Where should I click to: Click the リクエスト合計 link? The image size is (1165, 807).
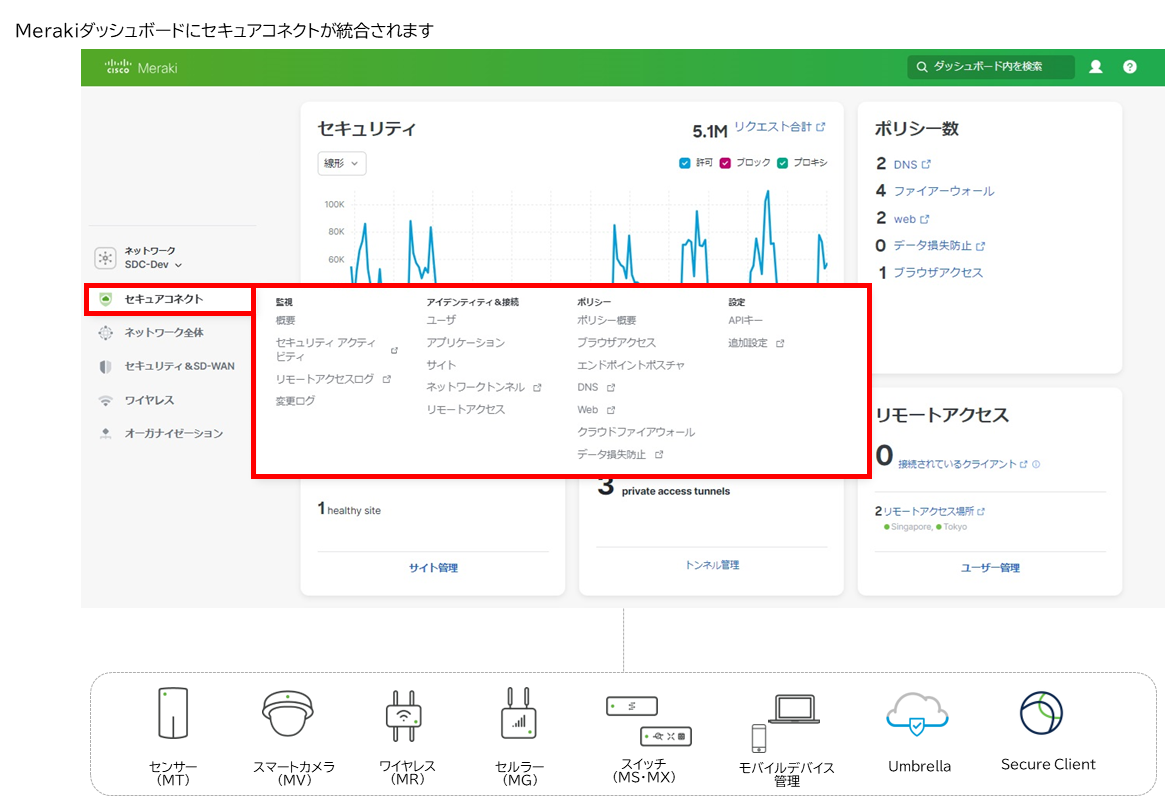773,127
